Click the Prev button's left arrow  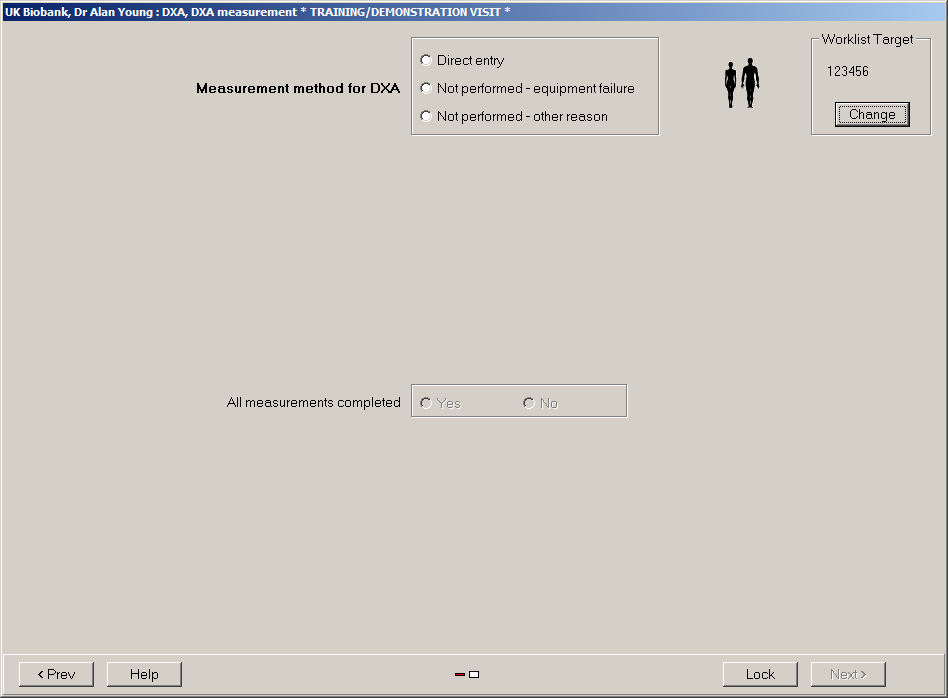(41, 674)
